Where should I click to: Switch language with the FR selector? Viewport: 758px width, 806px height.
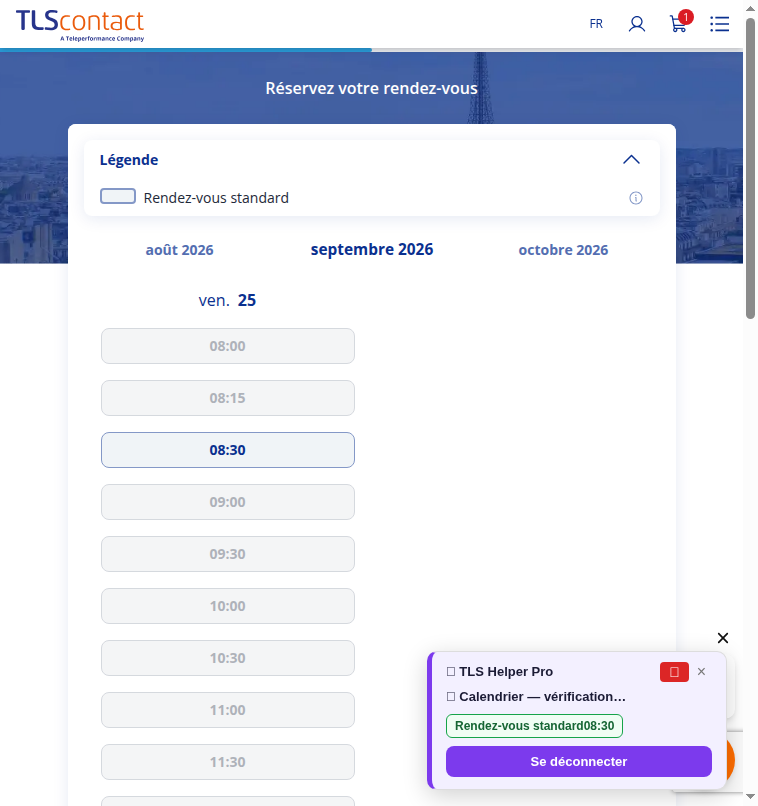point(596,24)
